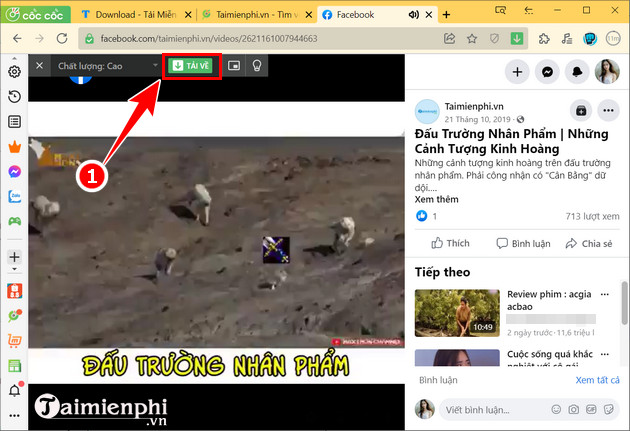The width and height of the screenshot is (630, 431).
Task: Like the video with the Thích button
Action: point(449,243)
